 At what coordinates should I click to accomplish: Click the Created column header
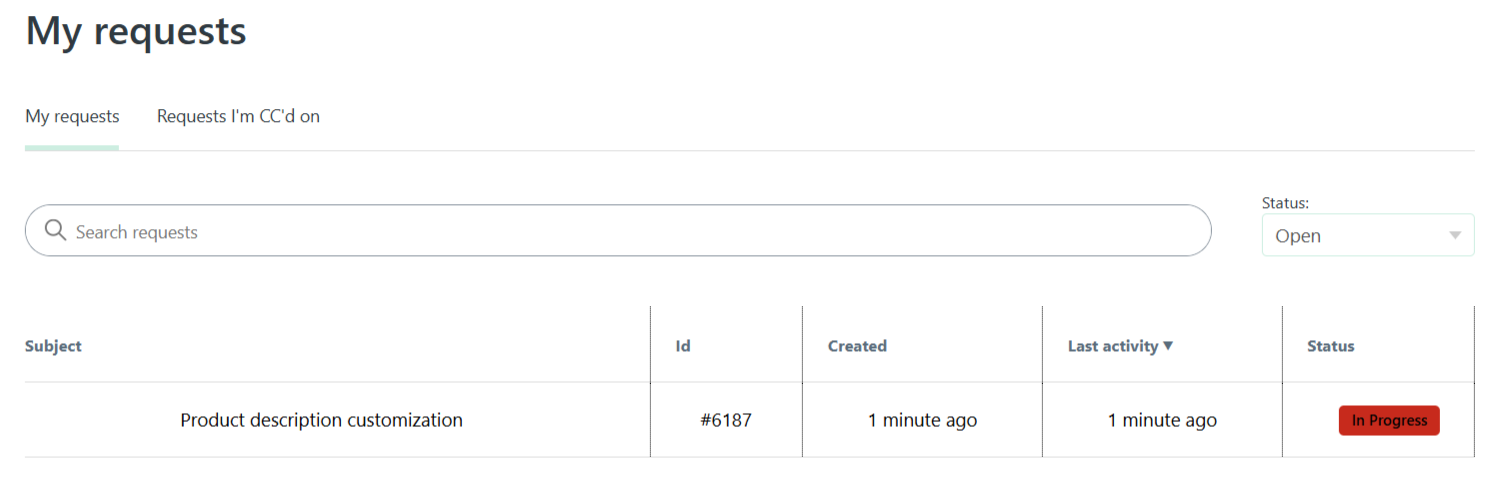pyautogui.click(x=857, y=346)
